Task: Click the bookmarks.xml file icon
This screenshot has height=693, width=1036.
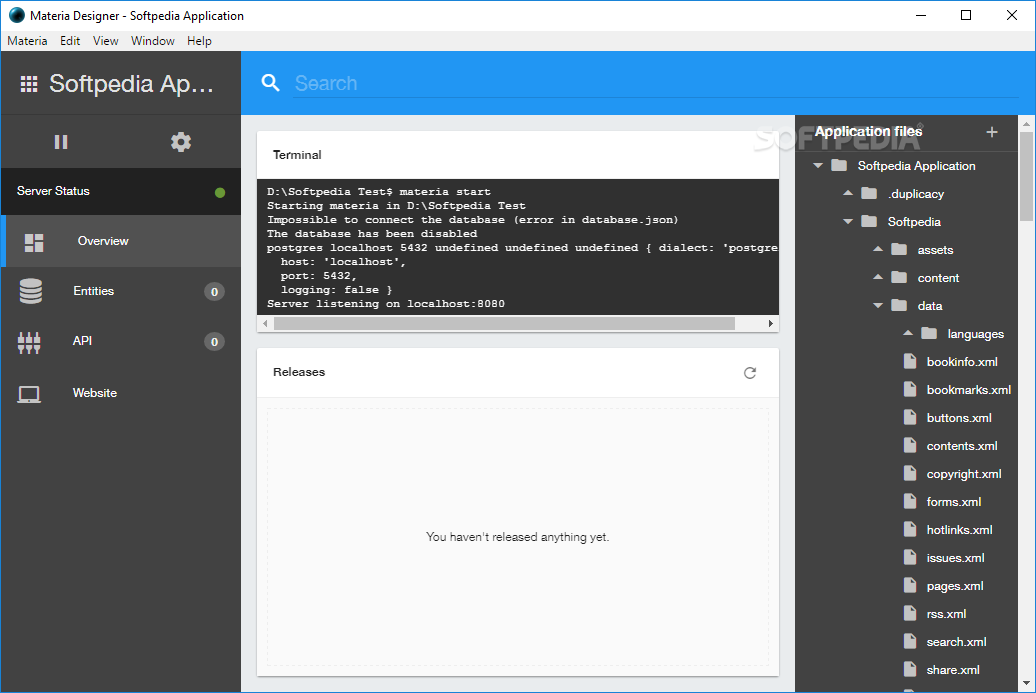Action: pos(910,389)
